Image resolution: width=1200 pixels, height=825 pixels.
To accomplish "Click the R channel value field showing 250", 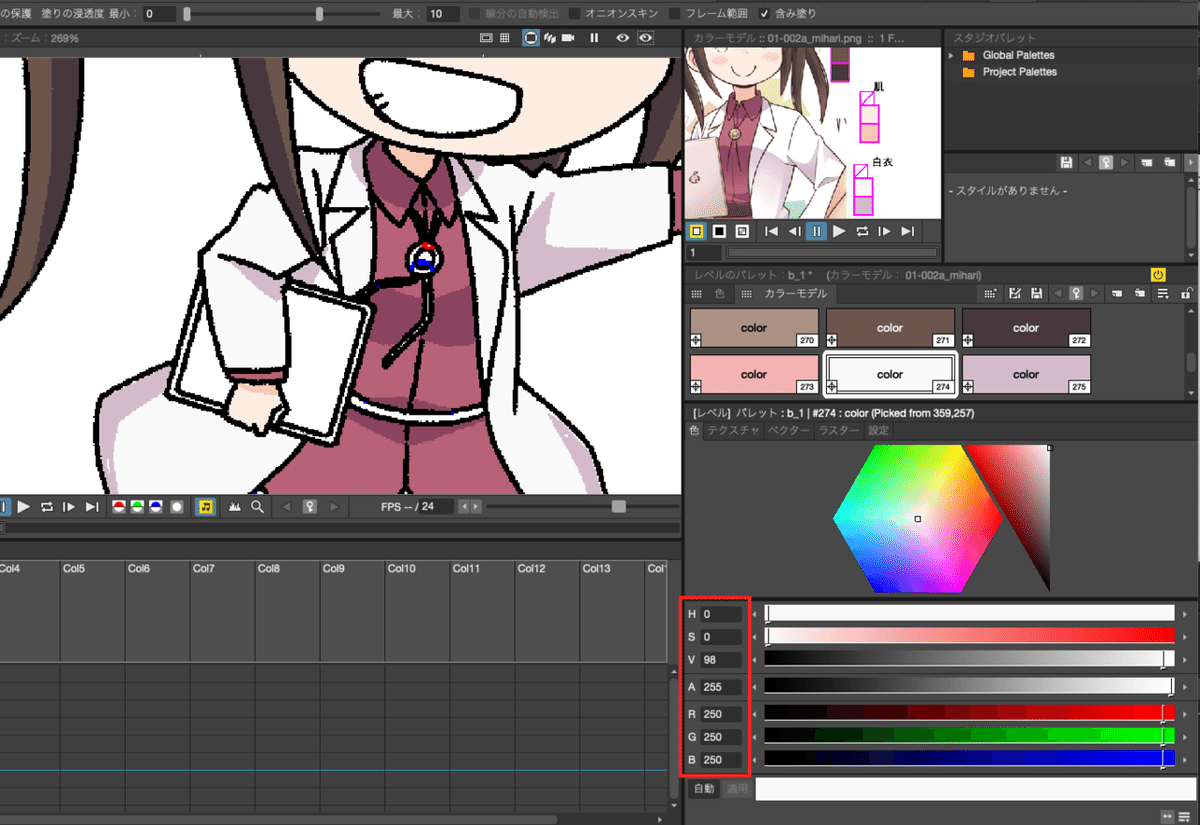I will coord(721,714).
